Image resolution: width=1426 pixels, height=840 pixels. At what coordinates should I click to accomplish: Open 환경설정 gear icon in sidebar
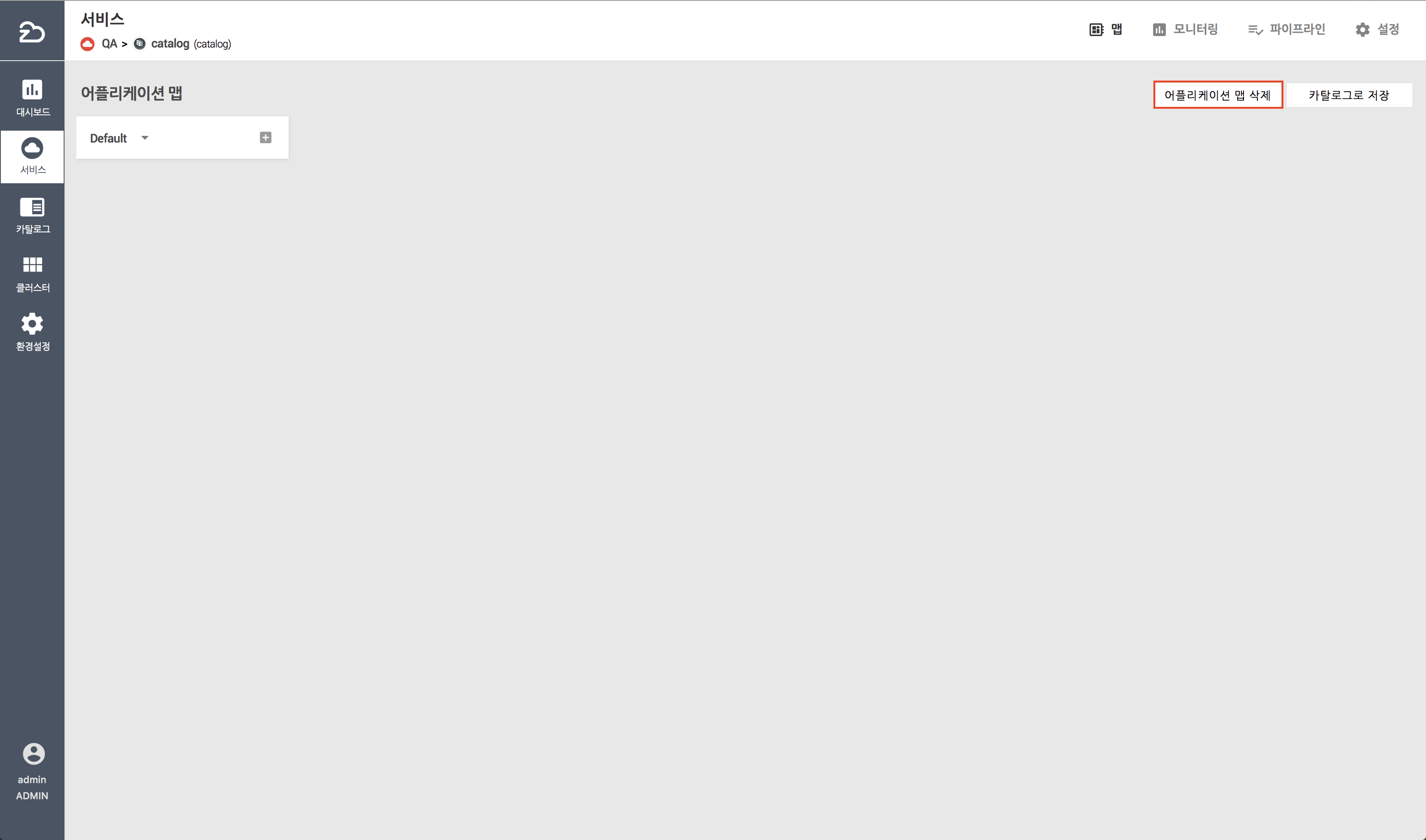tap(32, 323)
